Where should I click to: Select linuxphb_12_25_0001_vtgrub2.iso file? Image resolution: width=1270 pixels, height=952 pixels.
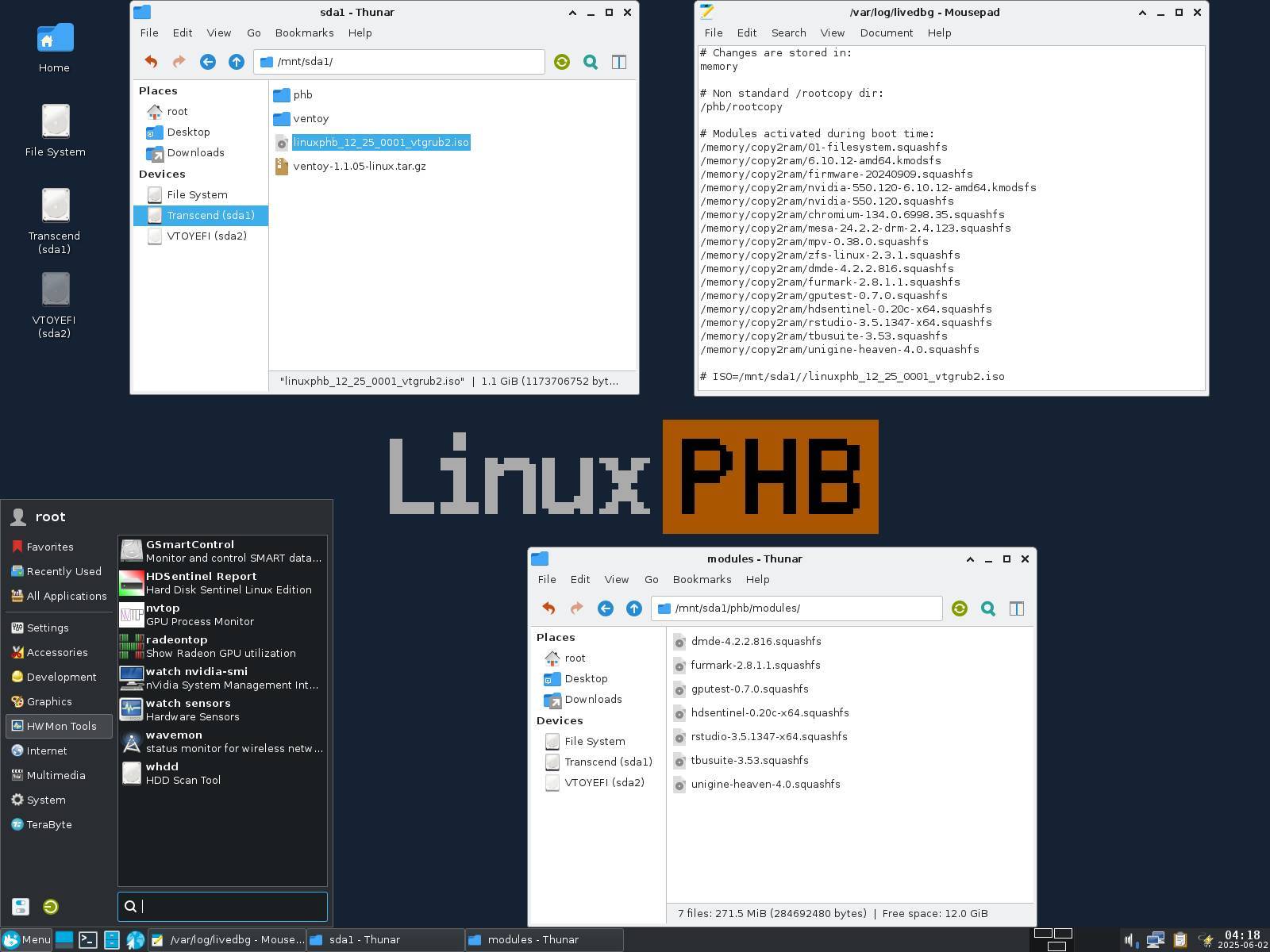[372, 142]
